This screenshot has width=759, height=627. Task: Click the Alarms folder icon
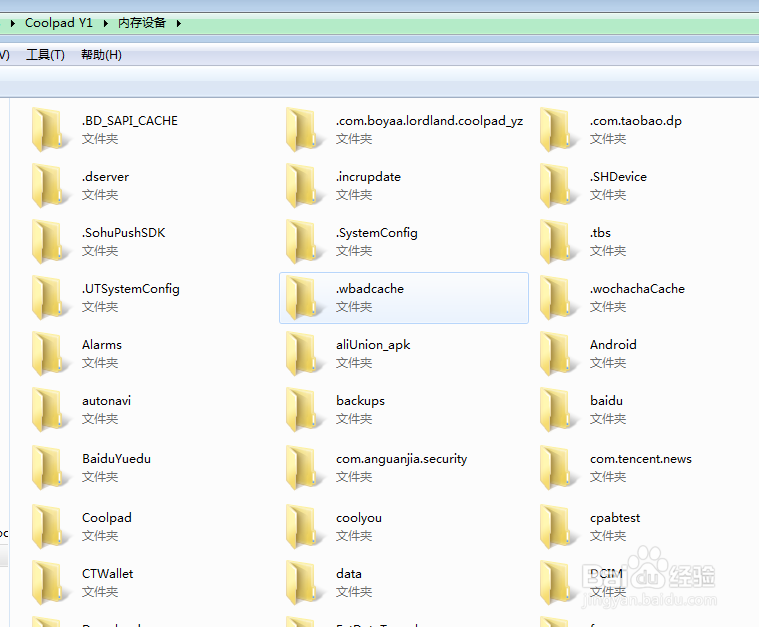click(x=50, y=353)
